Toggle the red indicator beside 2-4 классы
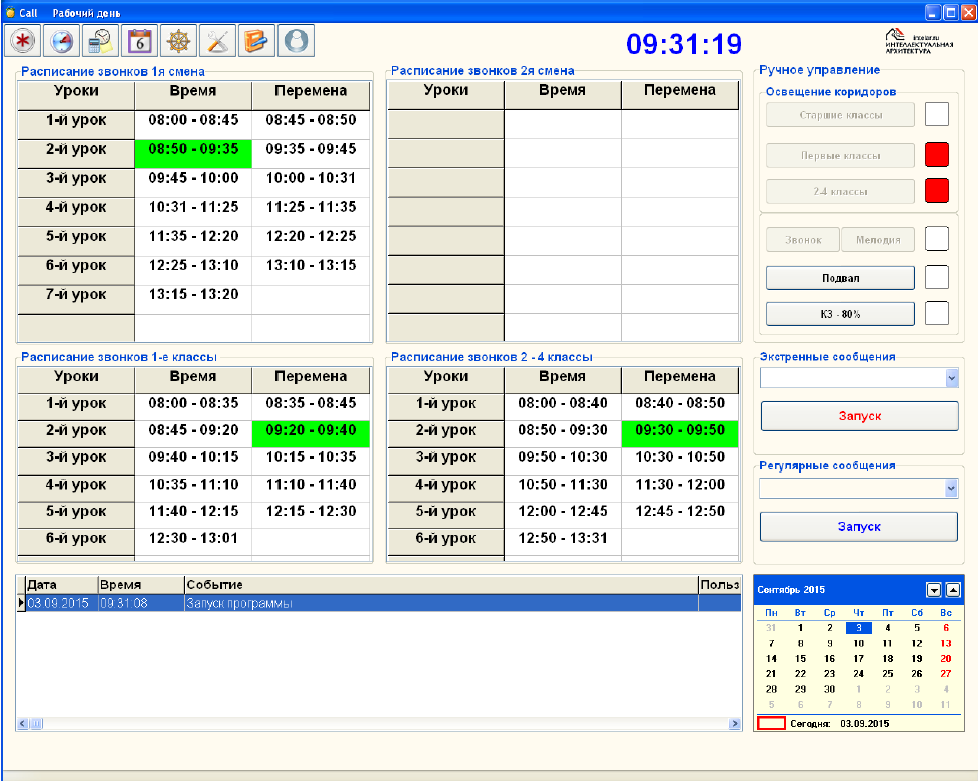 pos(937,191)
